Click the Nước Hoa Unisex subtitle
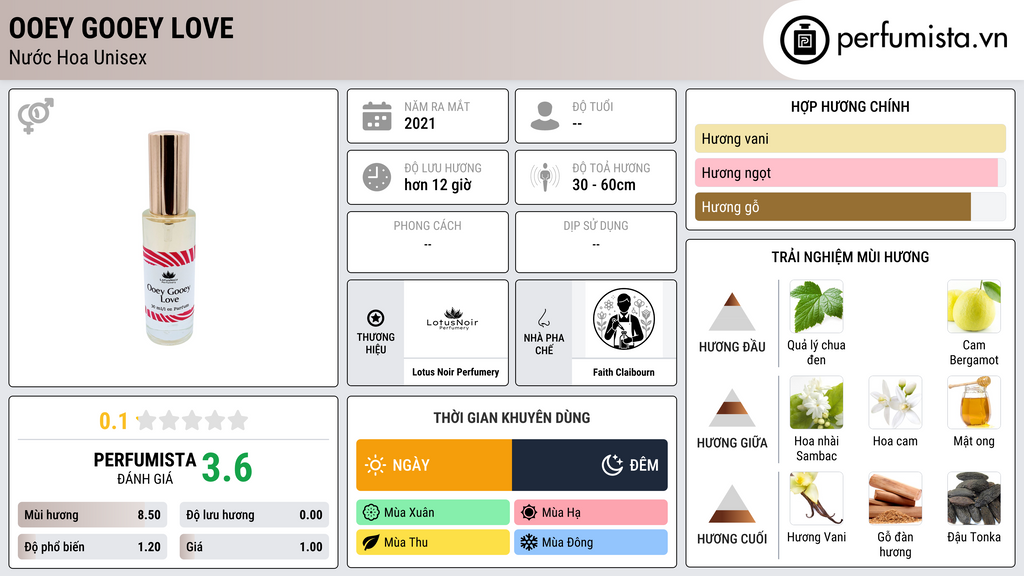1024x576 pixels. point(78,57)
